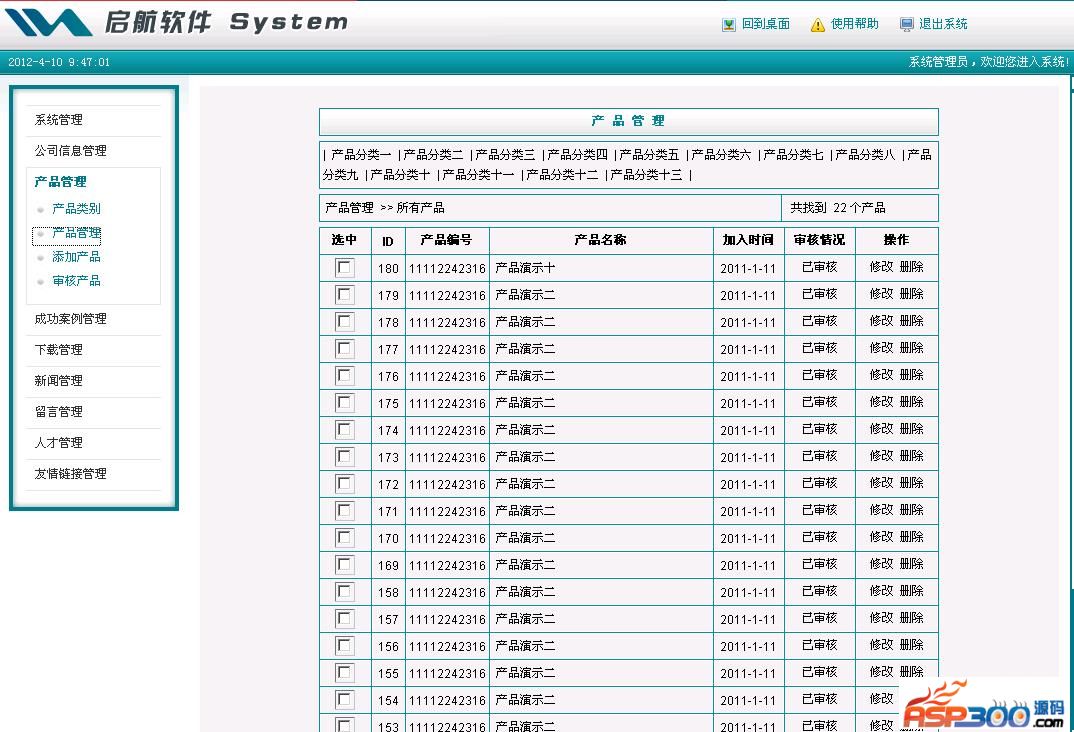Expand the 系统管理 sidebar section

(x=59, y=120)
